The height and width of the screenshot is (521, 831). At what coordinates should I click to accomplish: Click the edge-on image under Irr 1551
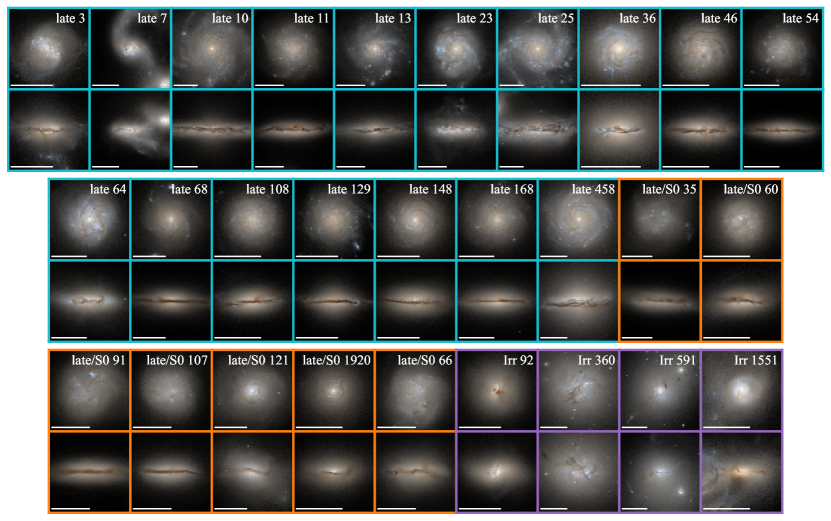pos(741,472)
